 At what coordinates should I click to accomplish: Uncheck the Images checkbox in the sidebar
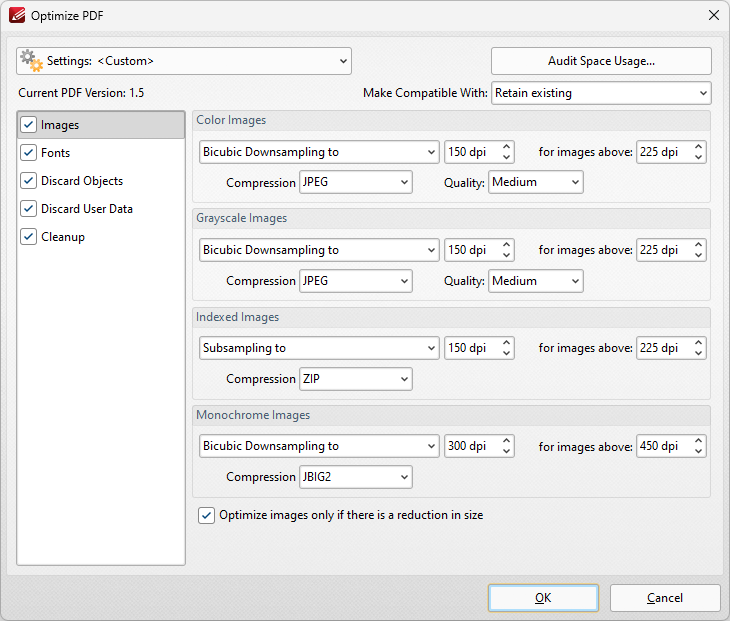[28, 125]
